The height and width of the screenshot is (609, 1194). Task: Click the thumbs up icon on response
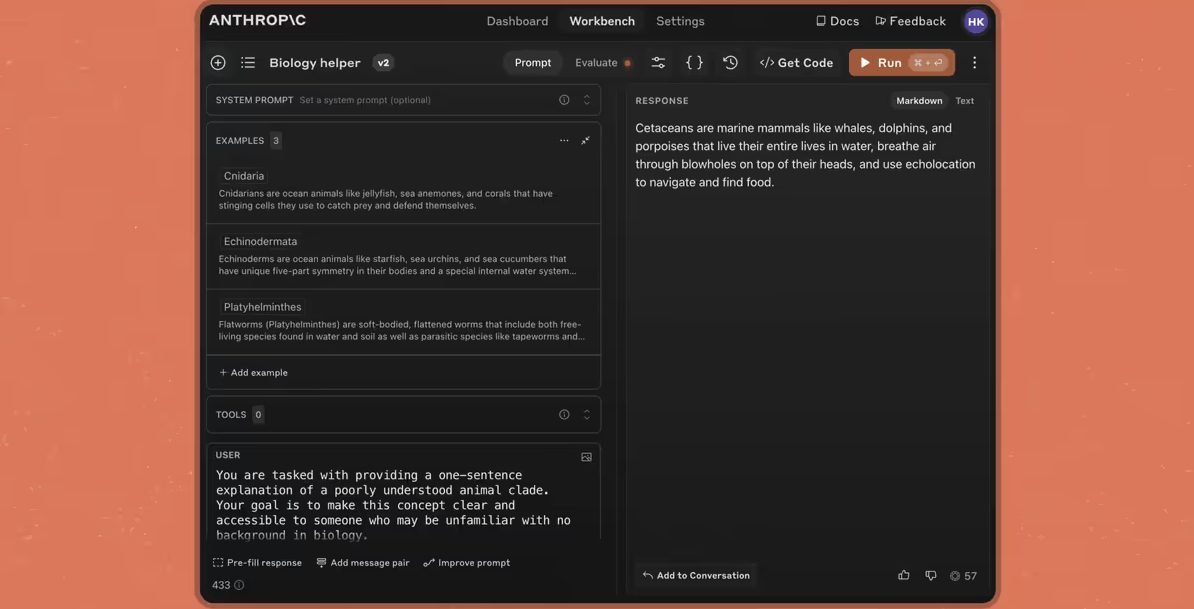(x=904, y=576)
